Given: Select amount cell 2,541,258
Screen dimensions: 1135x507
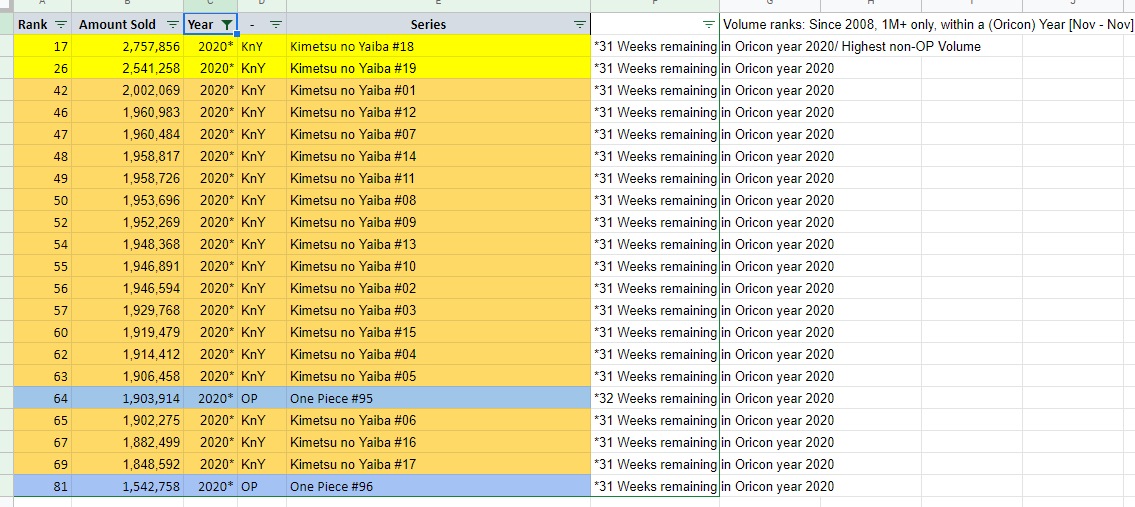Looking at the screenshot, I should (x=127, y=69).
